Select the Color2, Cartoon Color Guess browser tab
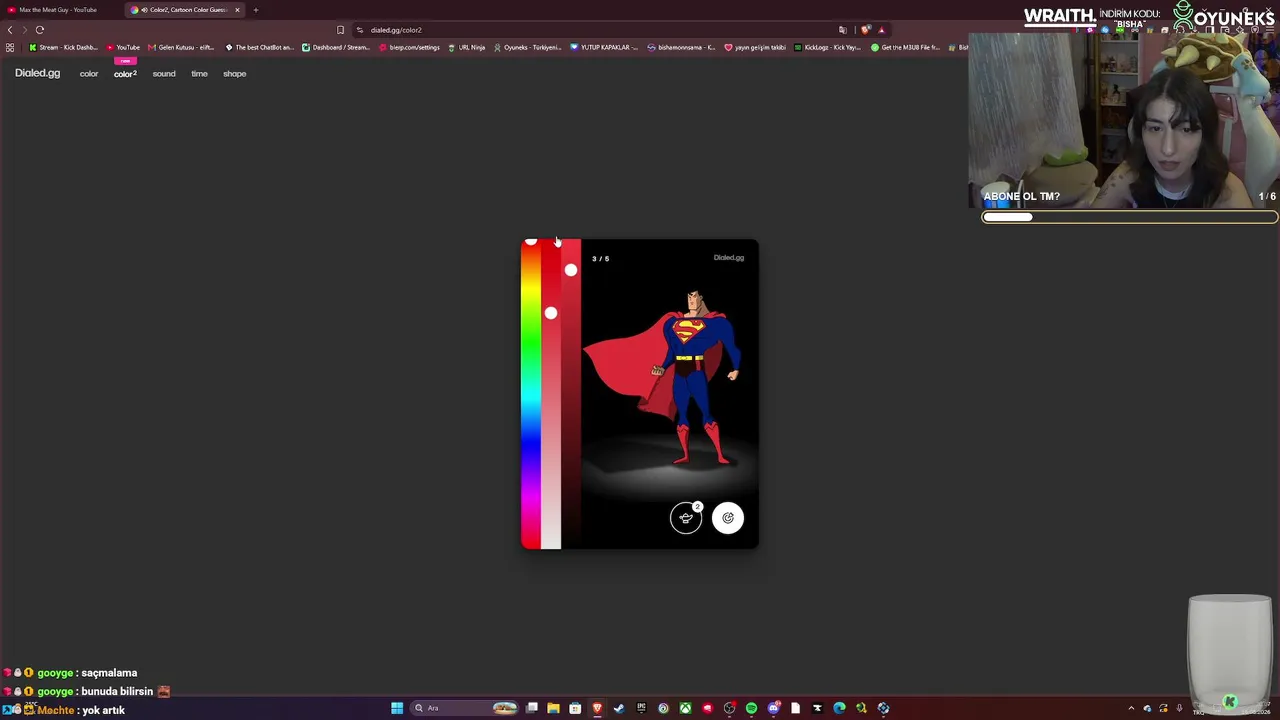The height and width of the screenshot is (720, 1280). [x=185, y=10]
